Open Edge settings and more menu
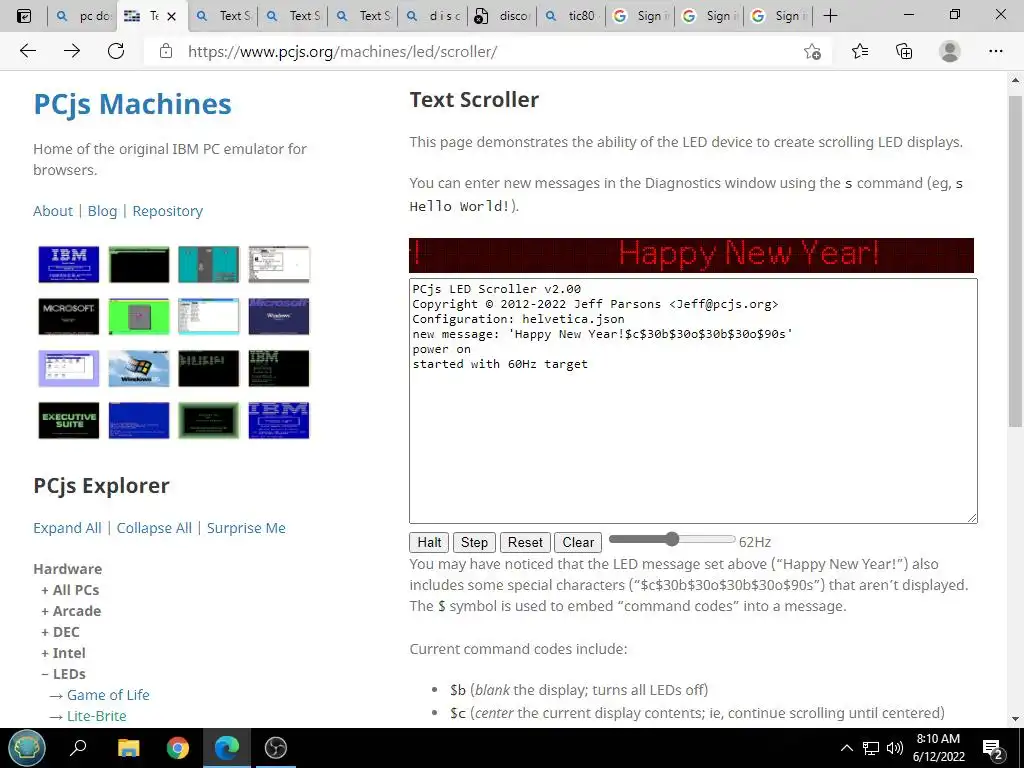 995,51
